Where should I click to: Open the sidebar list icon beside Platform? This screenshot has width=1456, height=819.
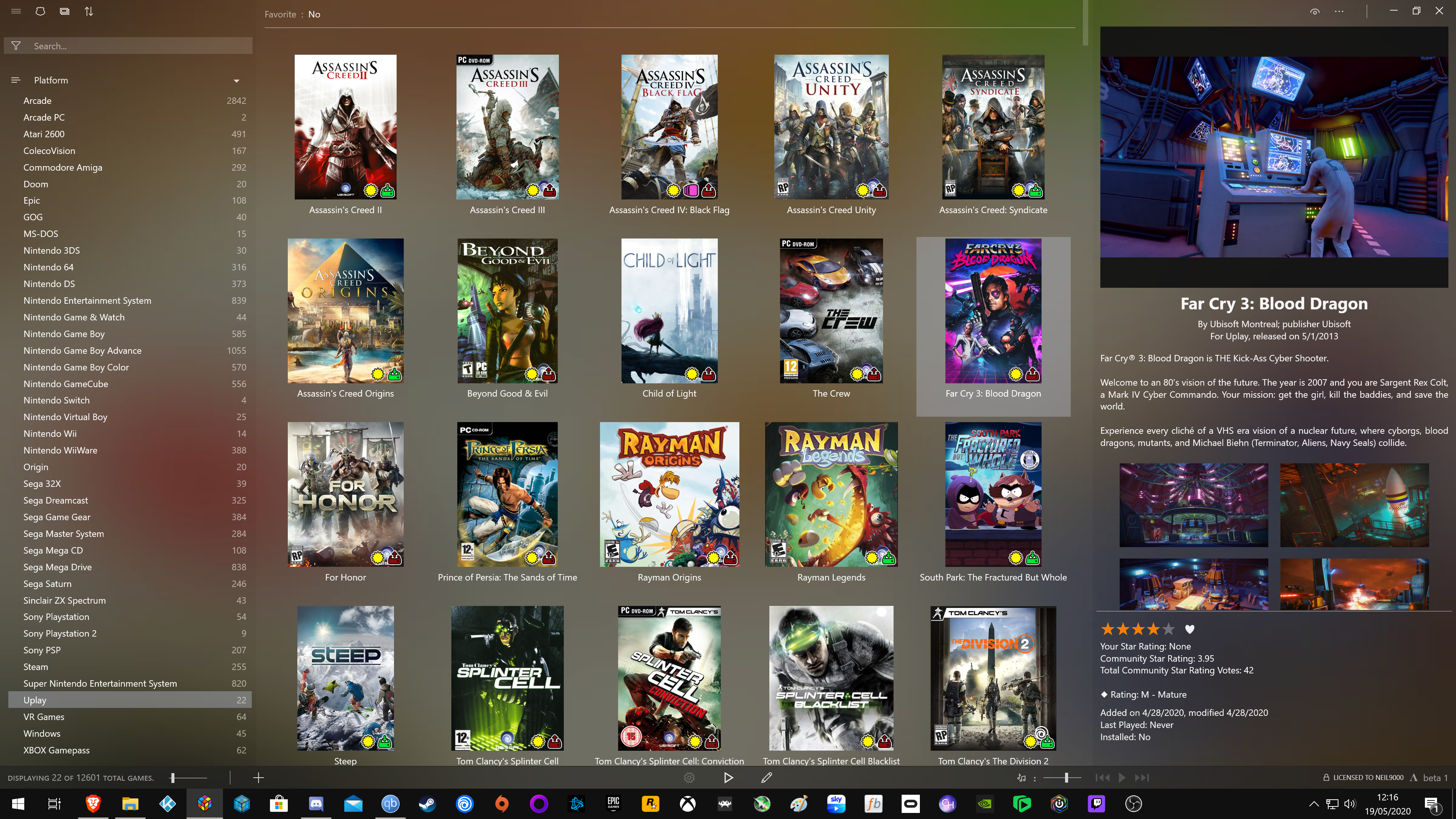tap(16, 80)
